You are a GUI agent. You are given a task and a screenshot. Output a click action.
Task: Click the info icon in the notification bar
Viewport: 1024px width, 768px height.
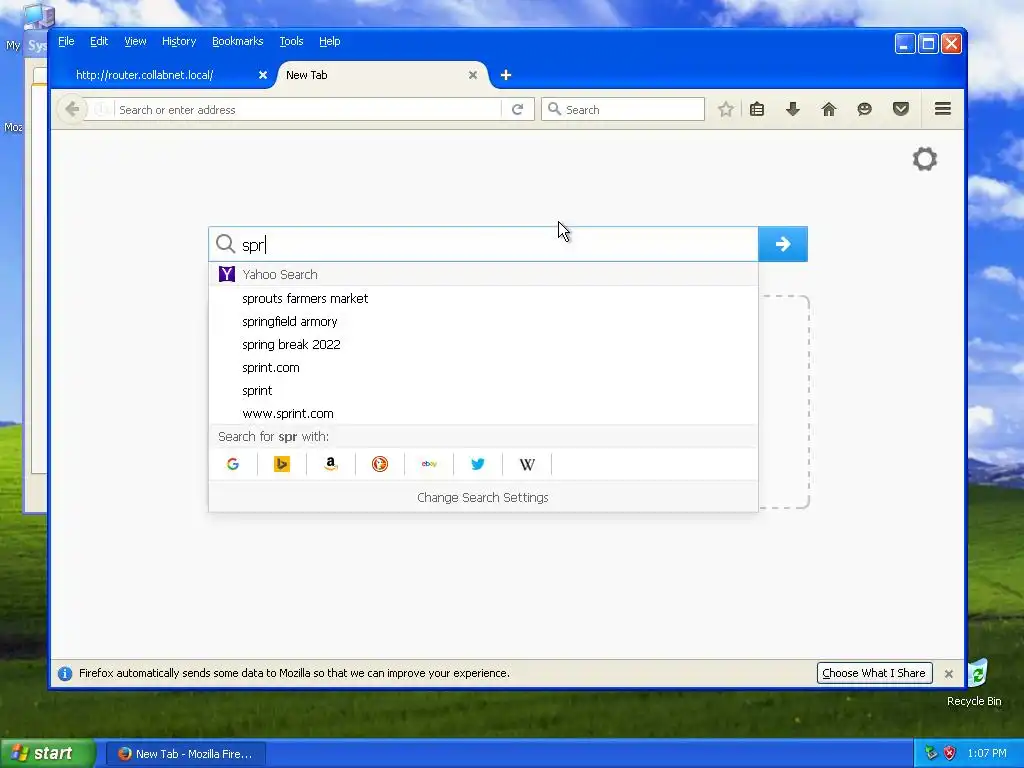pyautogui.click(x=65, y=673)
